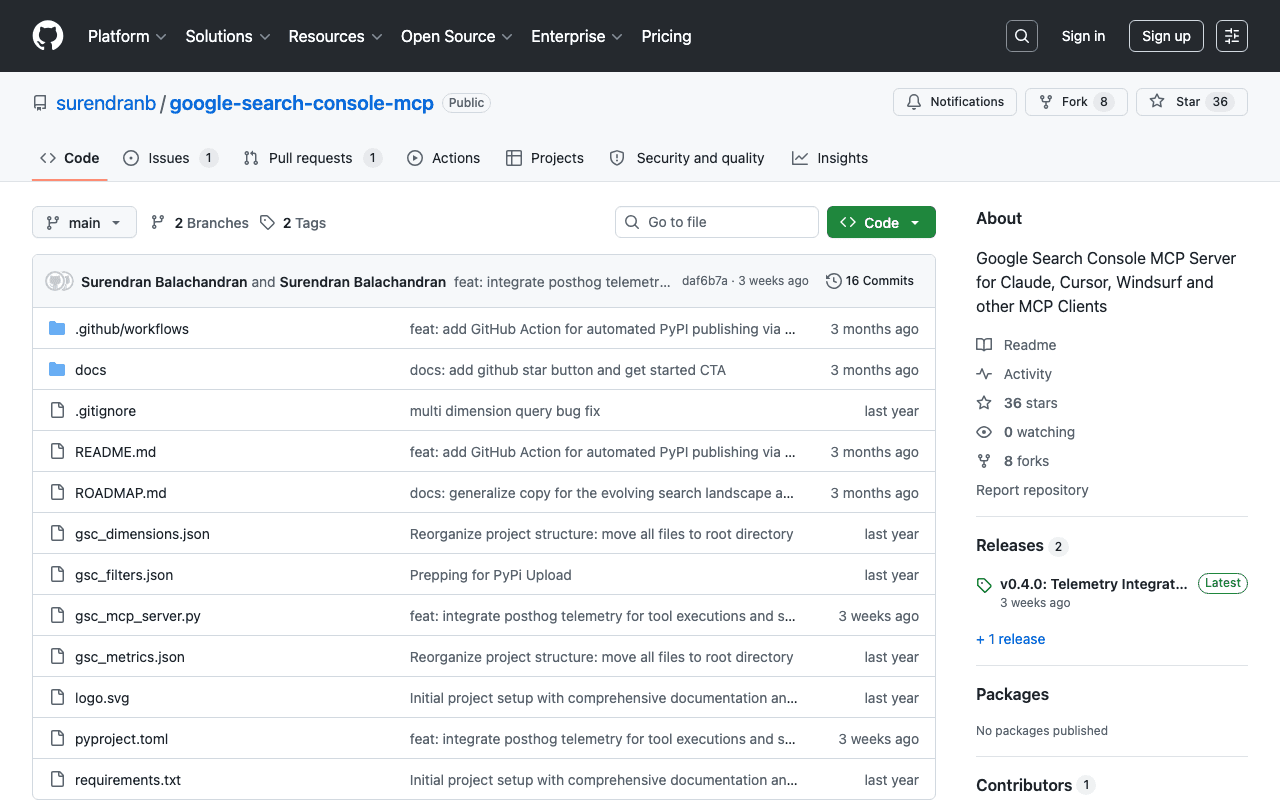This screenshot has height=800, width=1280.
Task: Click the .github/workflows folder icon
Action: [57, 329]
